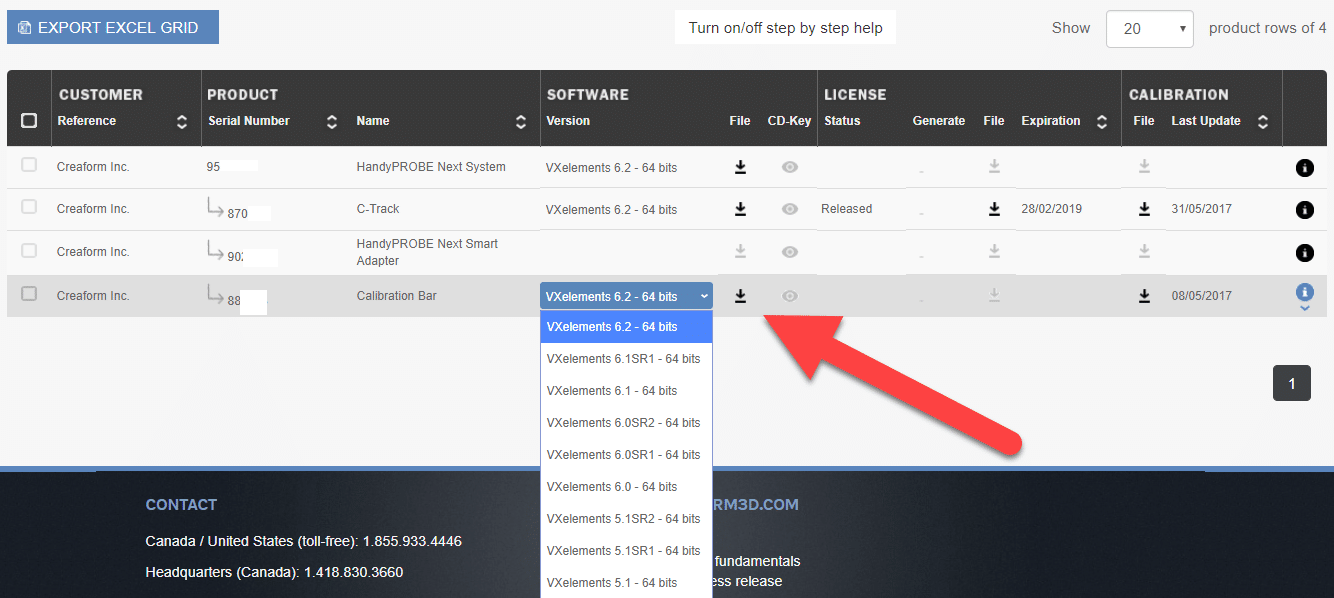This screenshot has width=1334, height=598.
Task: Show CD-Key for Calibration Bar row
Action: 790,296
